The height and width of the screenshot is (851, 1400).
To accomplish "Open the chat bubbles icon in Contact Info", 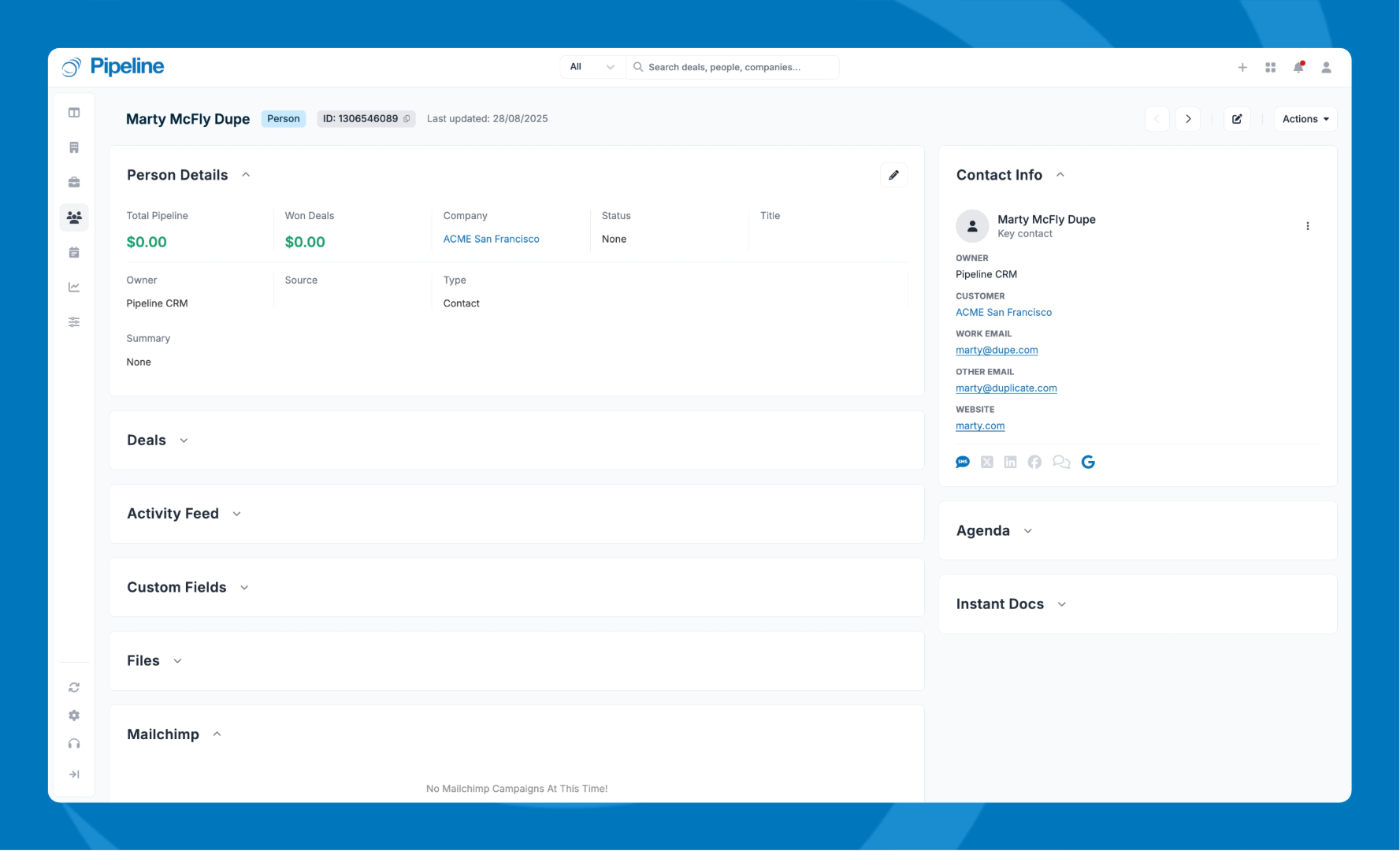I will (1061, 463).
